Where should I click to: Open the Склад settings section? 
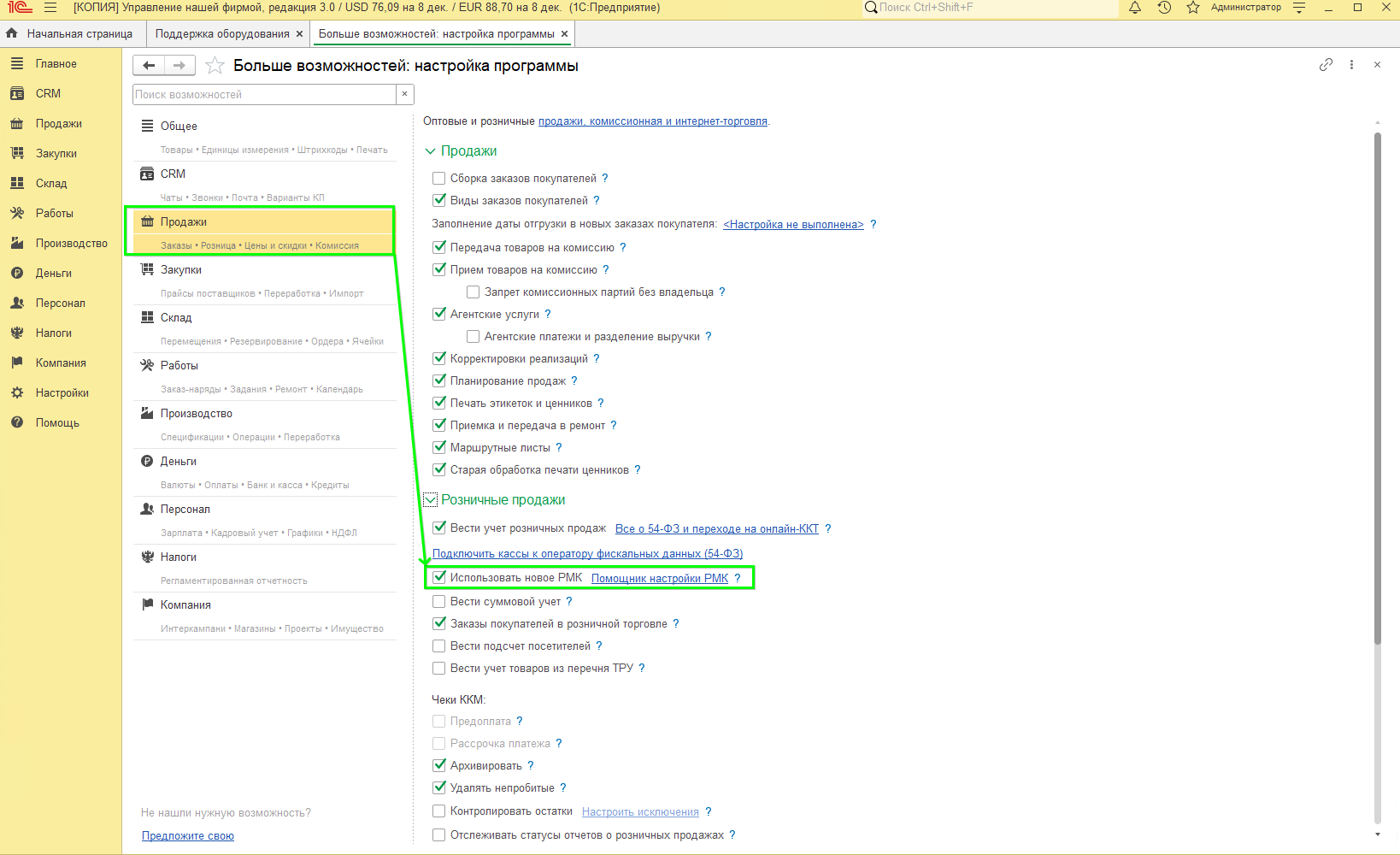176,317
